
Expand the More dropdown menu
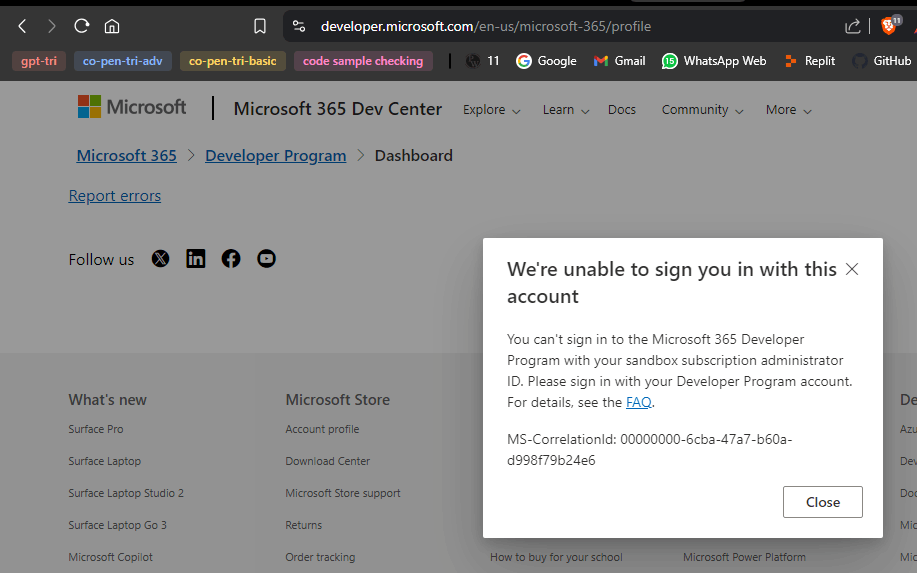click(788, 110)
